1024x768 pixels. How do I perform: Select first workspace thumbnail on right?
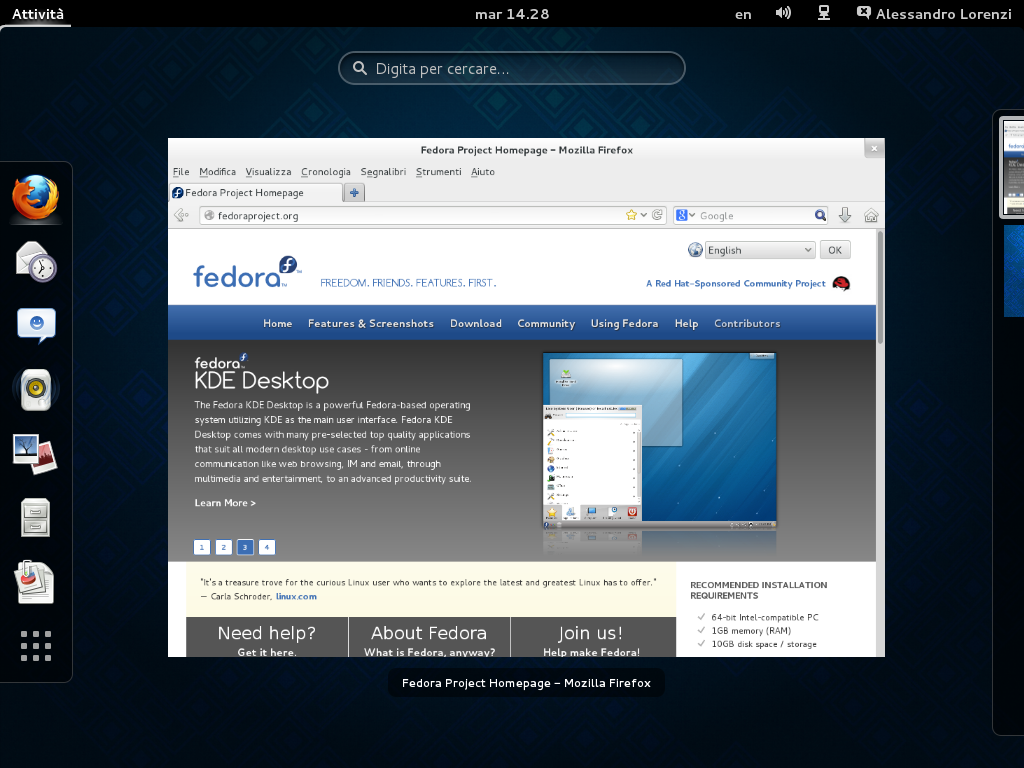click(x=1014, y=167)
